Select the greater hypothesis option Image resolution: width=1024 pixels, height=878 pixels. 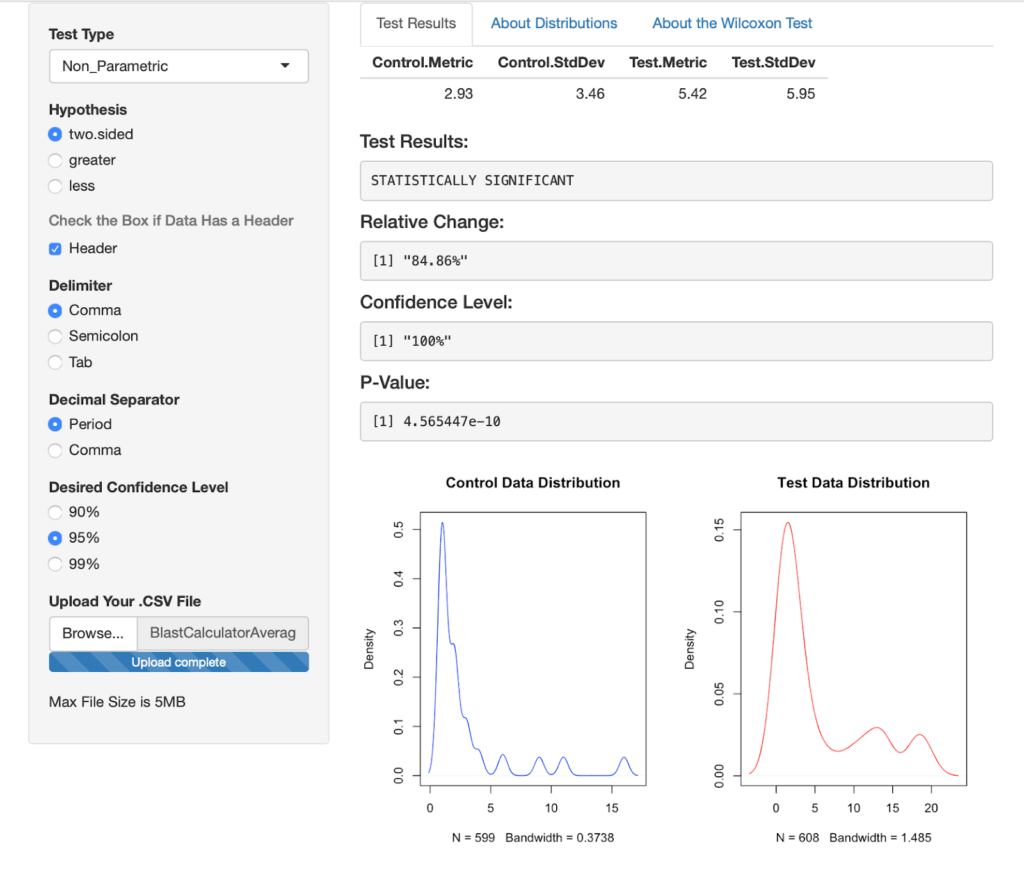click(x=56, y=160)
